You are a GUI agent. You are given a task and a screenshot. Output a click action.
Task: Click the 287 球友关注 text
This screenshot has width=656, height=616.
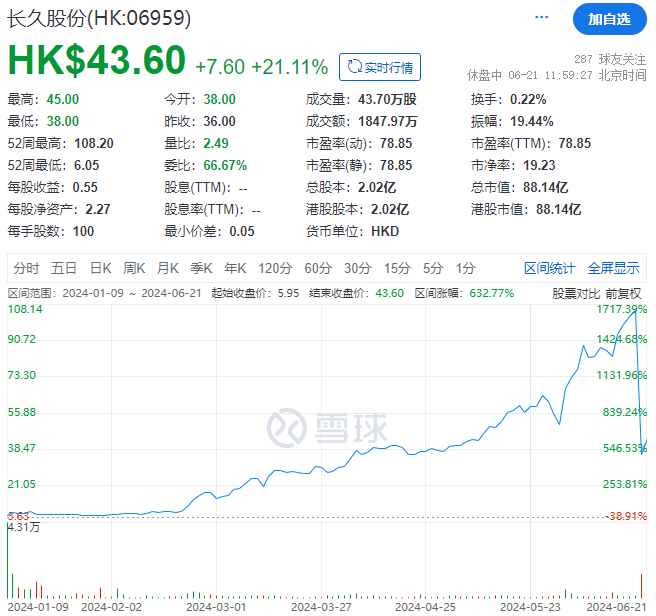click(x=610, y=59)
